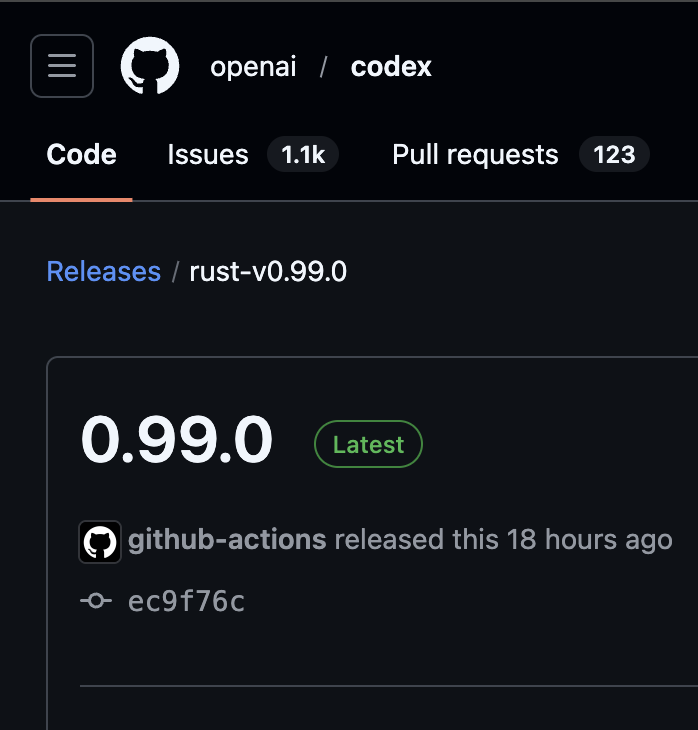698x730 pixels.
Task: Click the 123 pull requests counter
Action: [614, 155]
